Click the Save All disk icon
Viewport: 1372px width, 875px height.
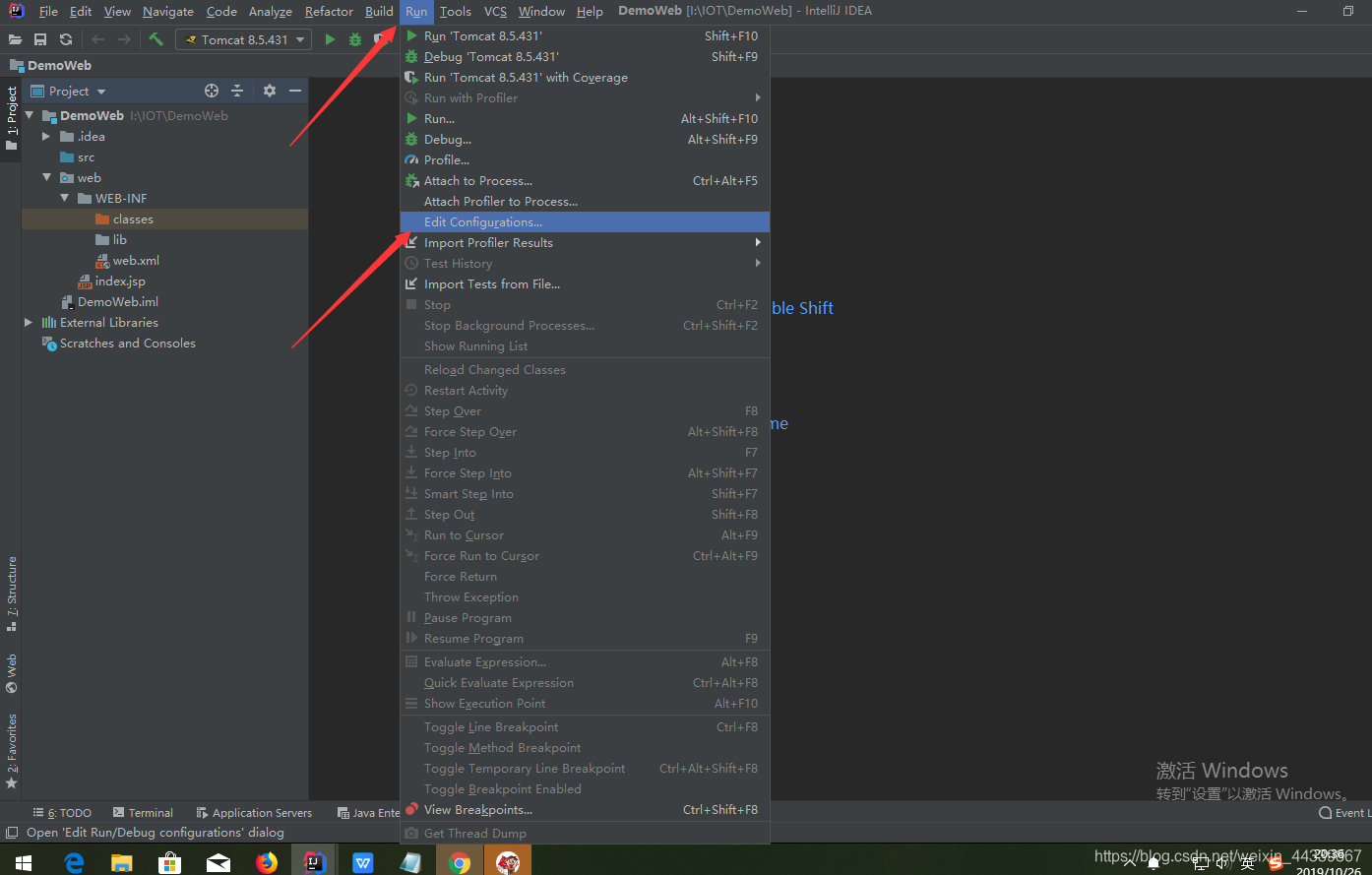pyautogui.click(x=40, y=39)
